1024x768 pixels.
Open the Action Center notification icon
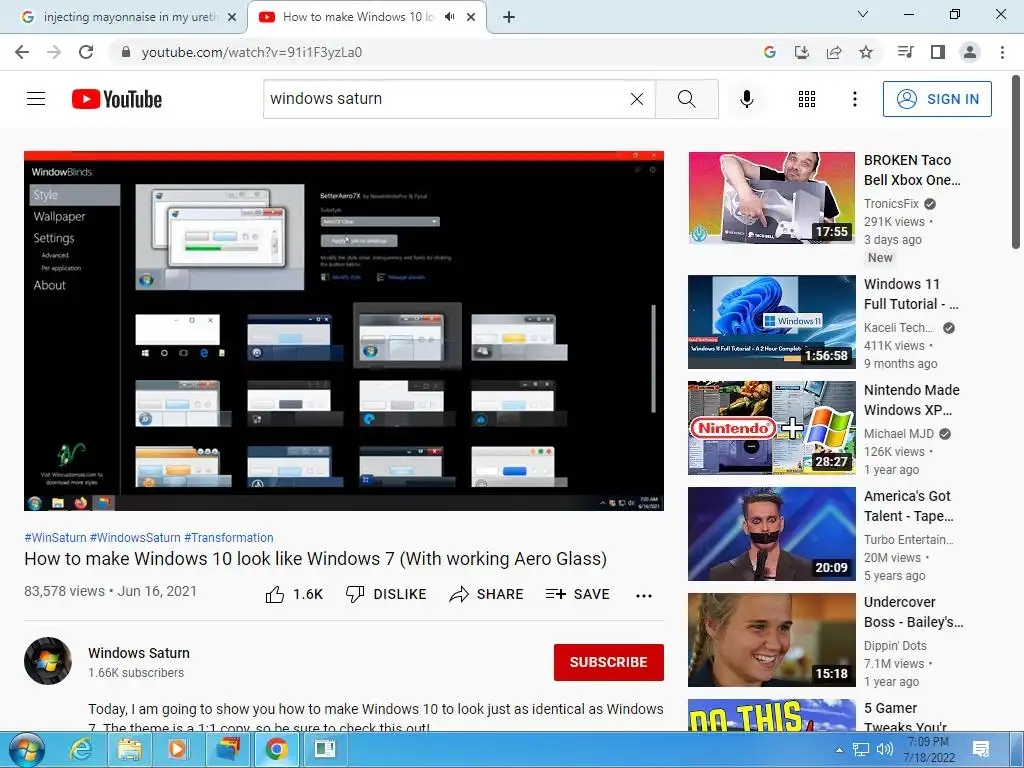pos(980,749)
